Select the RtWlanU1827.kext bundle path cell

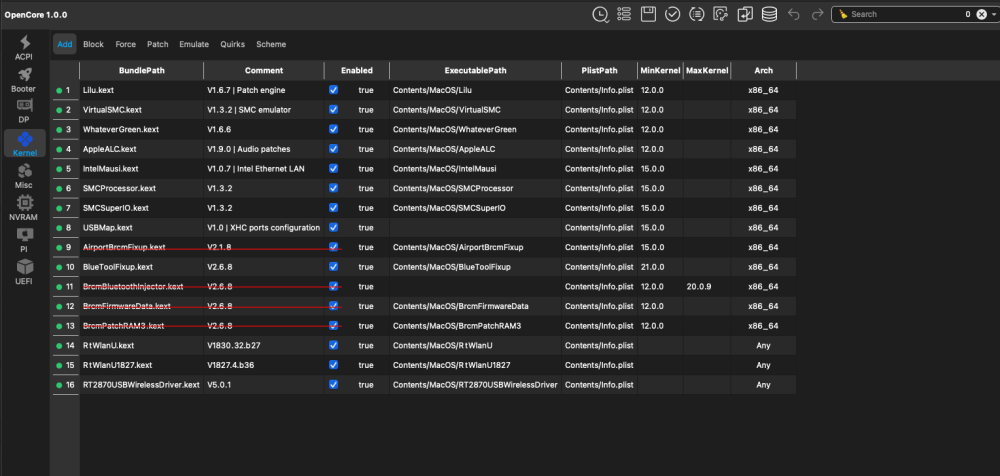[x=142, y=365]
